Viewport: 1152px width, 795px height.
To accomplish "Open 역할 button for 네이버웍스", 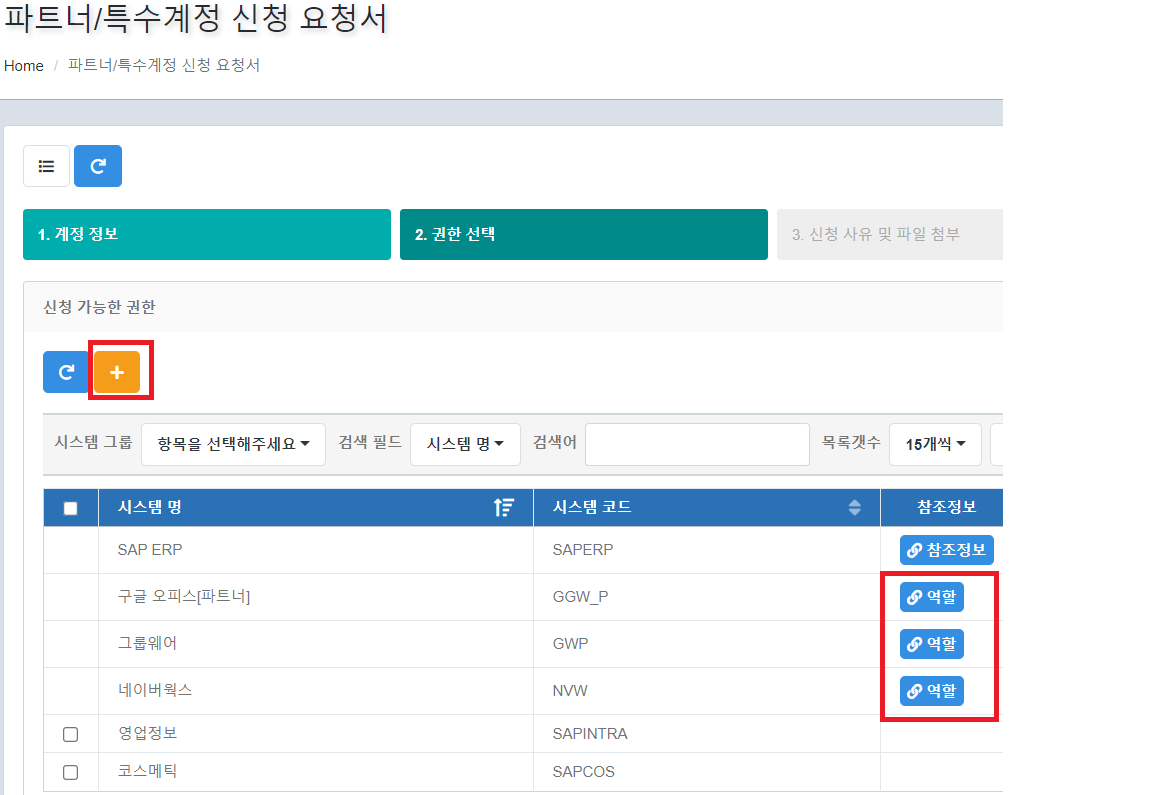I will click(932, 691).
